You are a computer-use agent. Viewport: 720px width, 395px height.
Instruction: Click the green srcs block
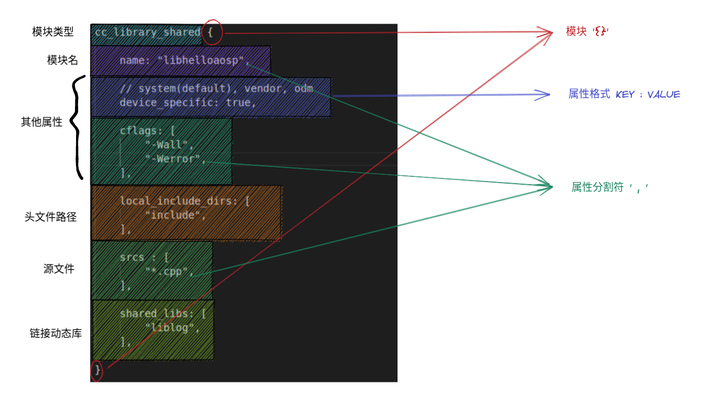[152, 271]
